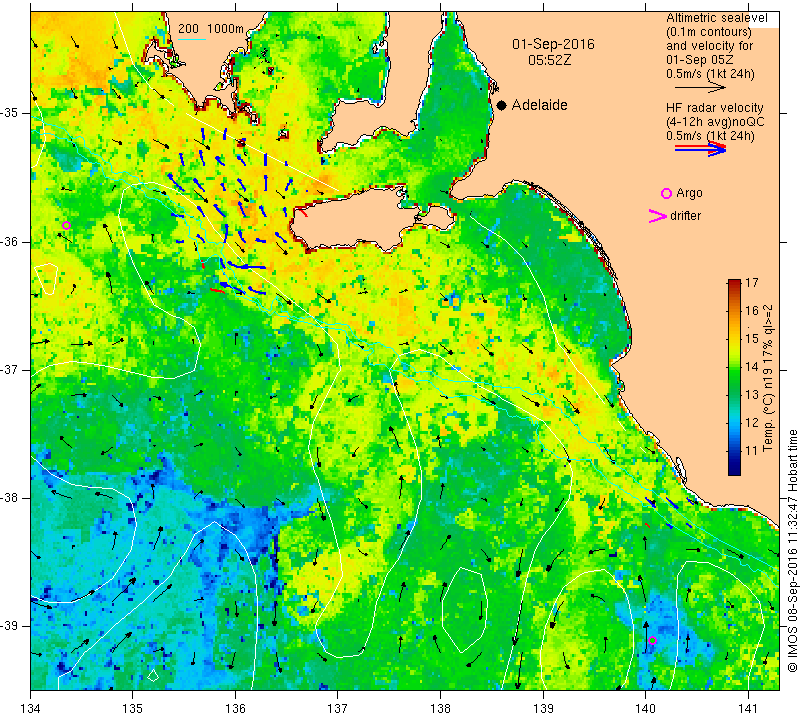The height and width of the screenshot is (720, 800).
Task: Click the vertical 'Temp. (°C)' colorbar title
Action: [767, 378]
